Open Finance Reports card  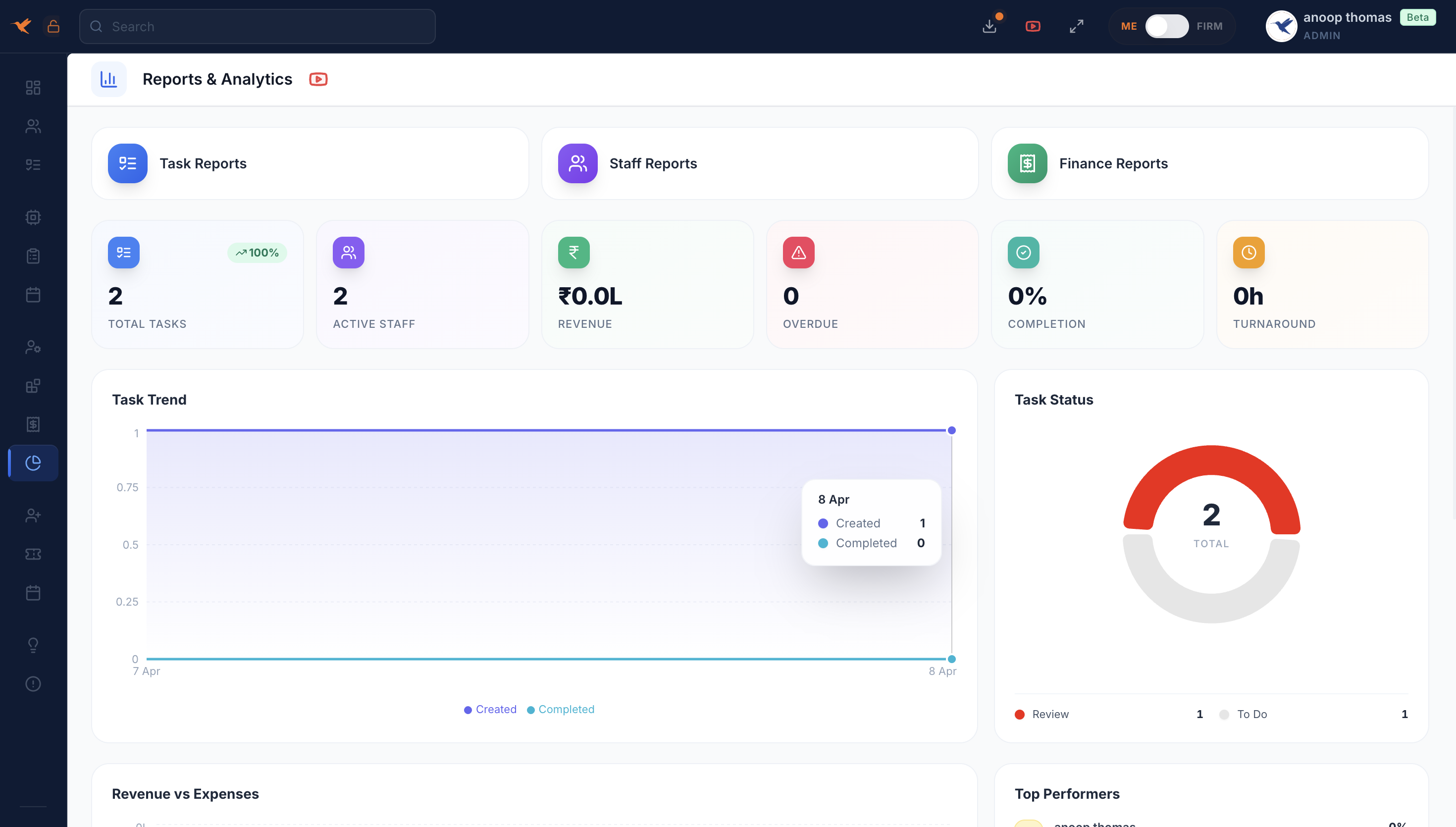(x=1209, y=163)
